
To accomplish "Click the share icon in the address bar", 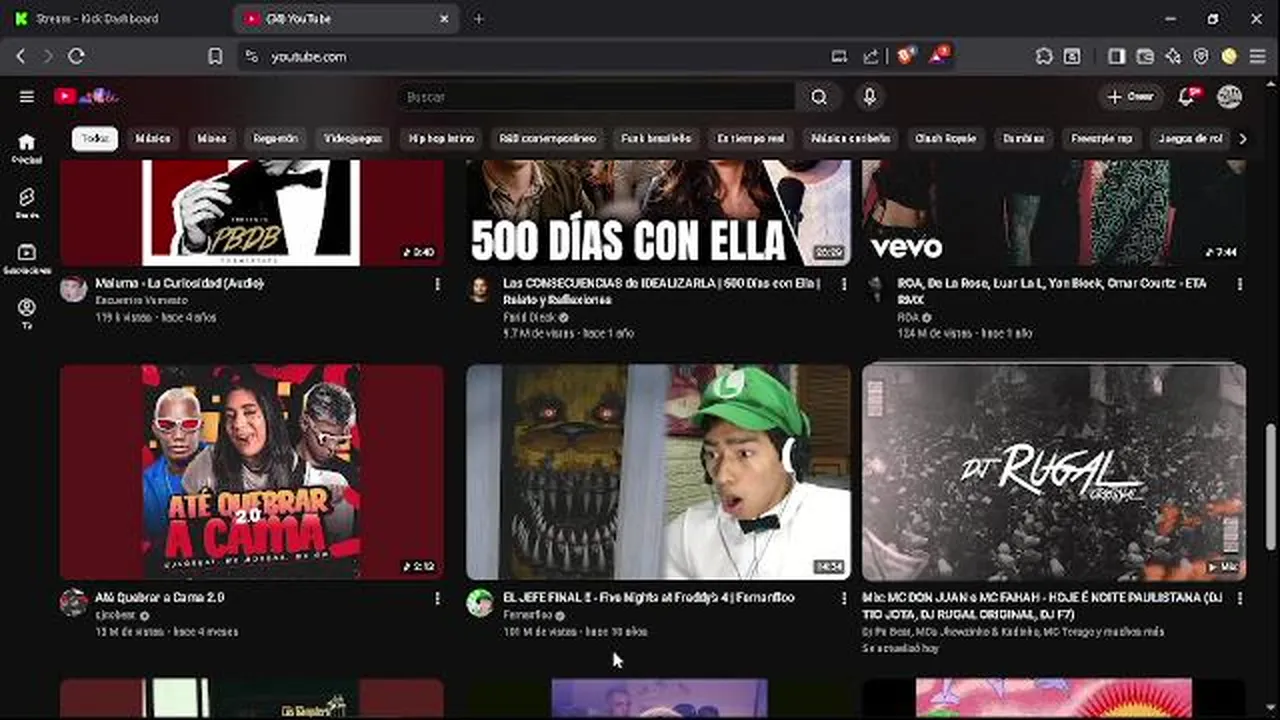I will [871, 57].
